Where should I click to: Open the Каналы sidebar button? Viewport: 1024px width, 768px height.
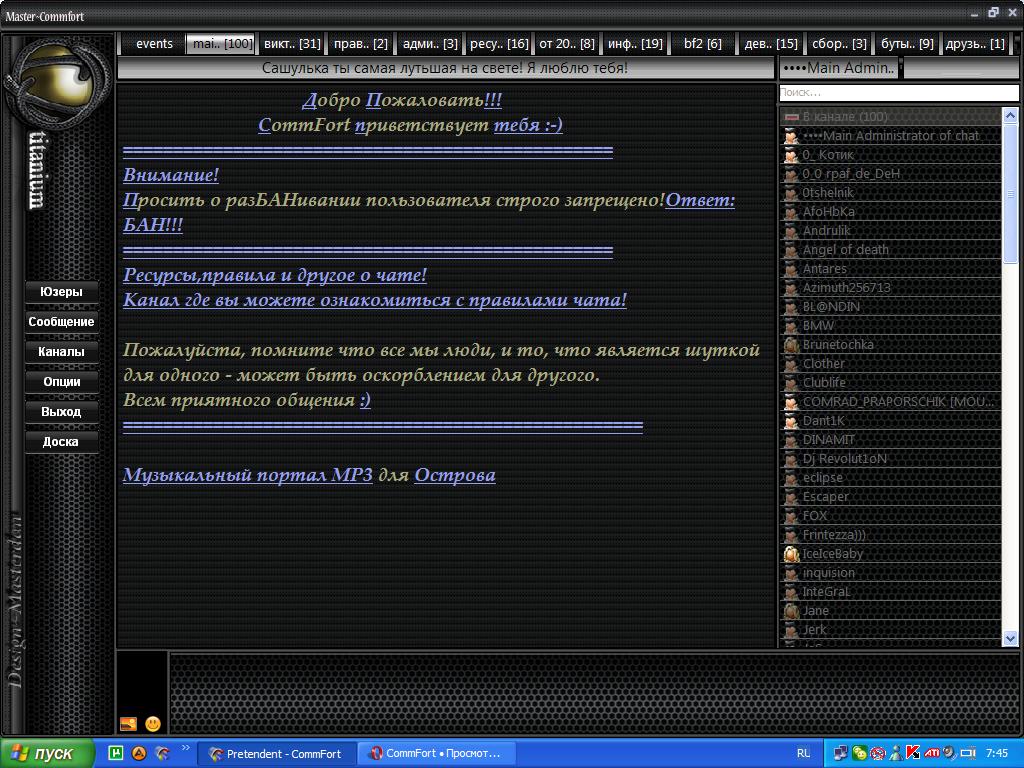[61, 352]
